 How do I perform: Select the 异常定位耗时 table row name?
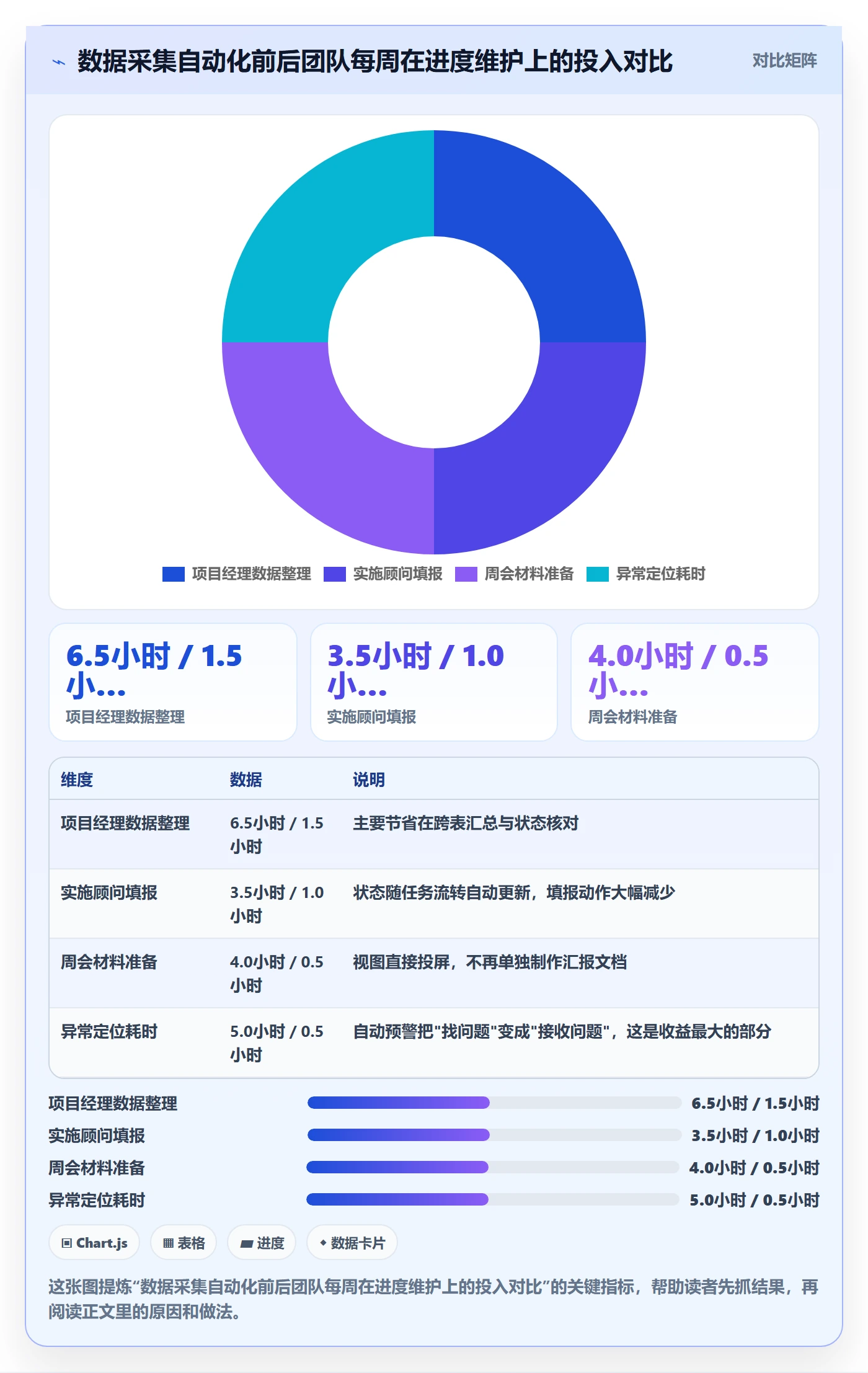point(109,1031)
